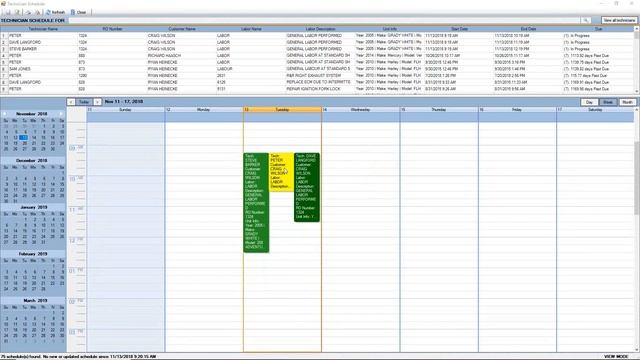Switch to Day view
Screen dimensions: 640x360
589,102
